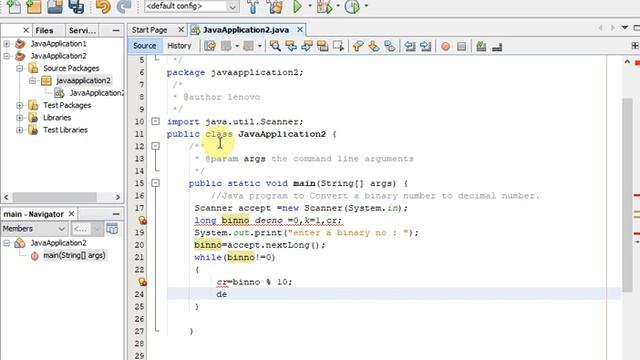This screenshot has height=360, width=640.
Task: Switch to Services tab
Action: tap(82, 31)
